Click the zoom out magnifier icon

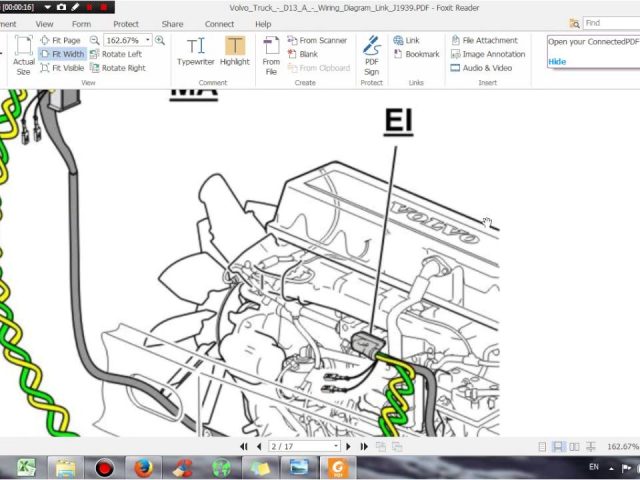pos(94,40)
